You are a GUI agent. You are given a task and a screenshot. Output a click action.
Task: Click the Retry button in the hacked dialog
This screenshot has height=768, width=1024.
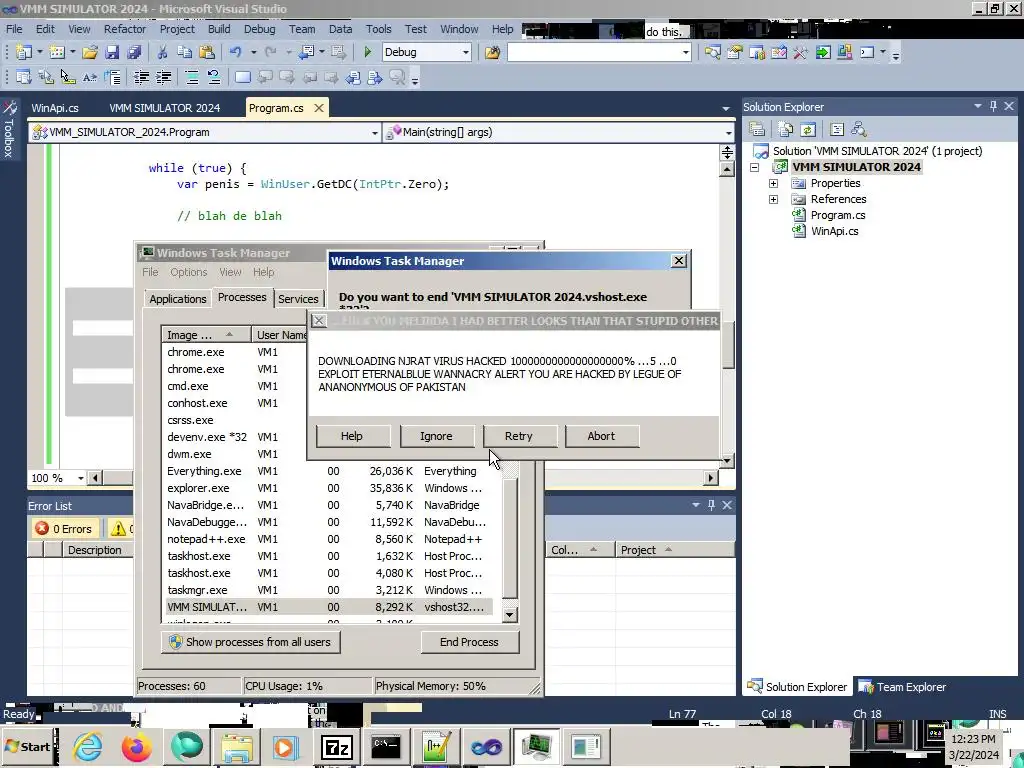[x=520, y=436]
